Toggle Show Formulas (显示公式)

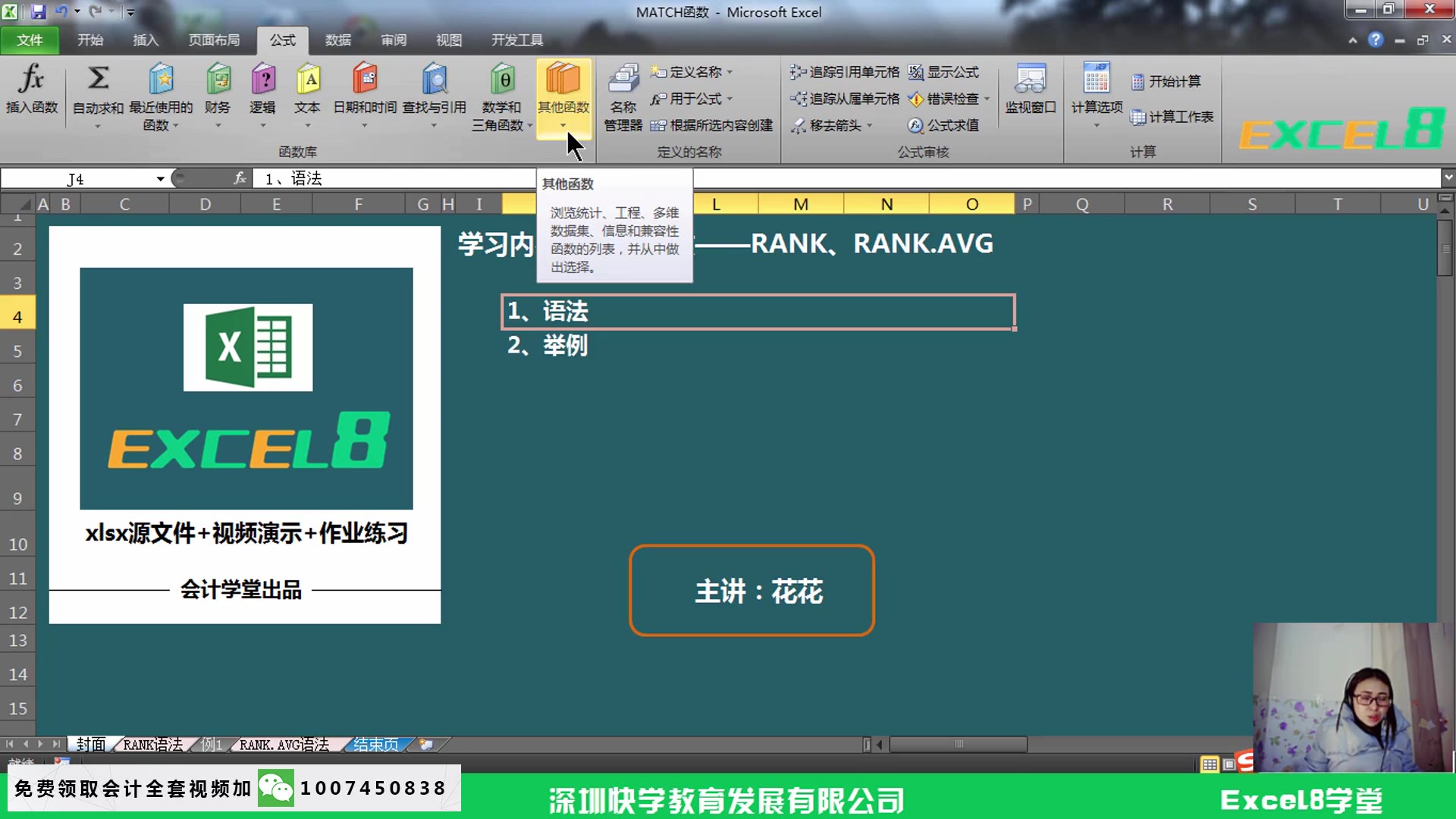(944, 72)
